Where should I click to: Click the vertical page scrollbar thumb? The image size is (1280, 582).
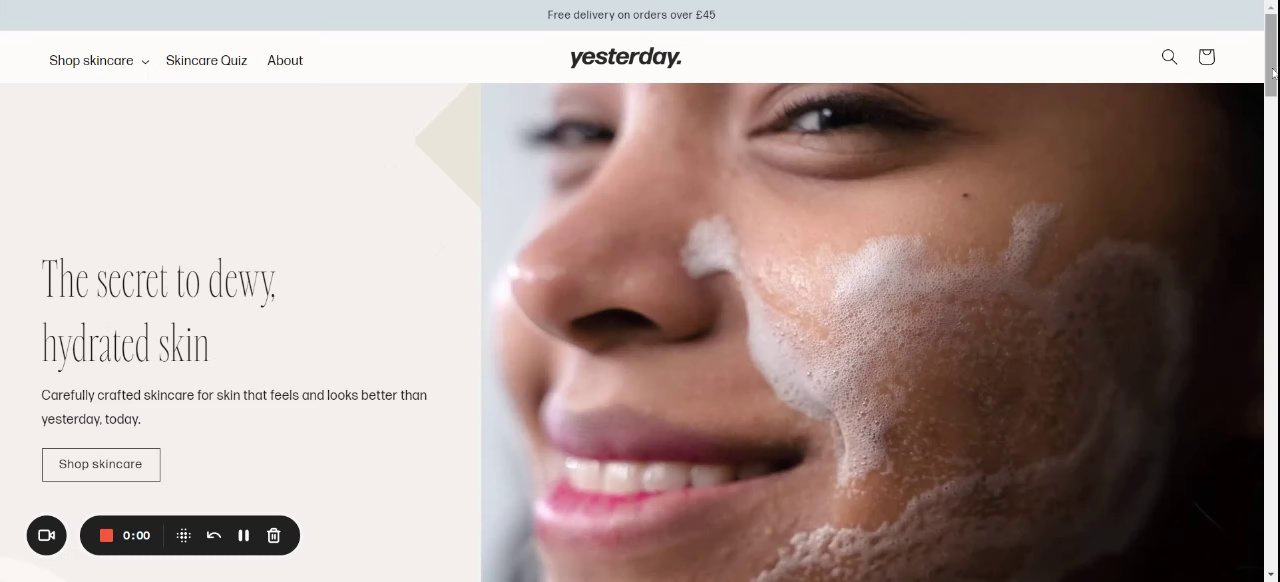pos(1271,55)
